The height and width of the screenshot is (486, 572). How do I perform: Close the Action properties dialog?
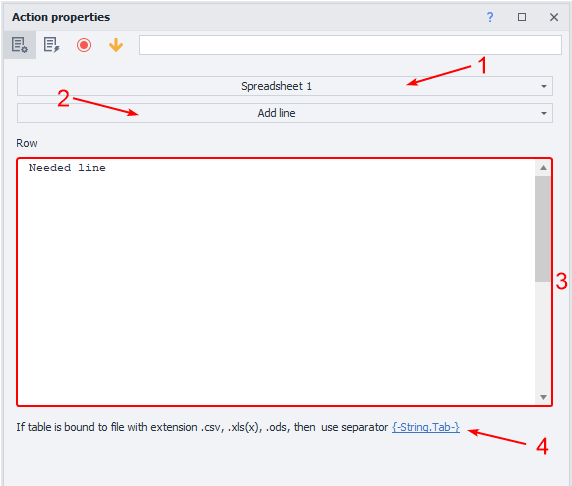[554, 17]
